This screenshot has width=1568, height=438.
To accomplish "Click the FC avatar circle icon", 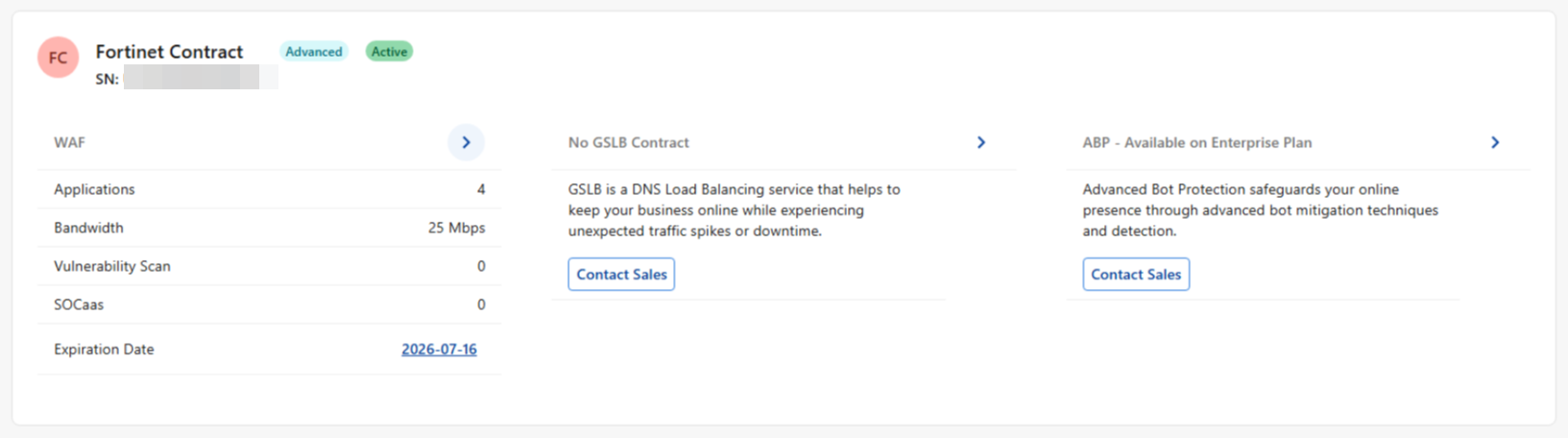I will (x=58, y=58).
